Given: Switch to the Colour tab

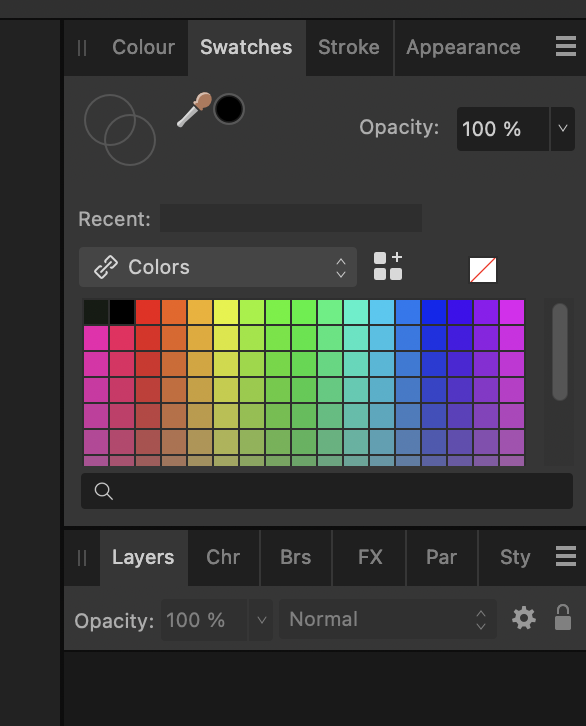Looking at the screenshot, I should coord(143,47).
